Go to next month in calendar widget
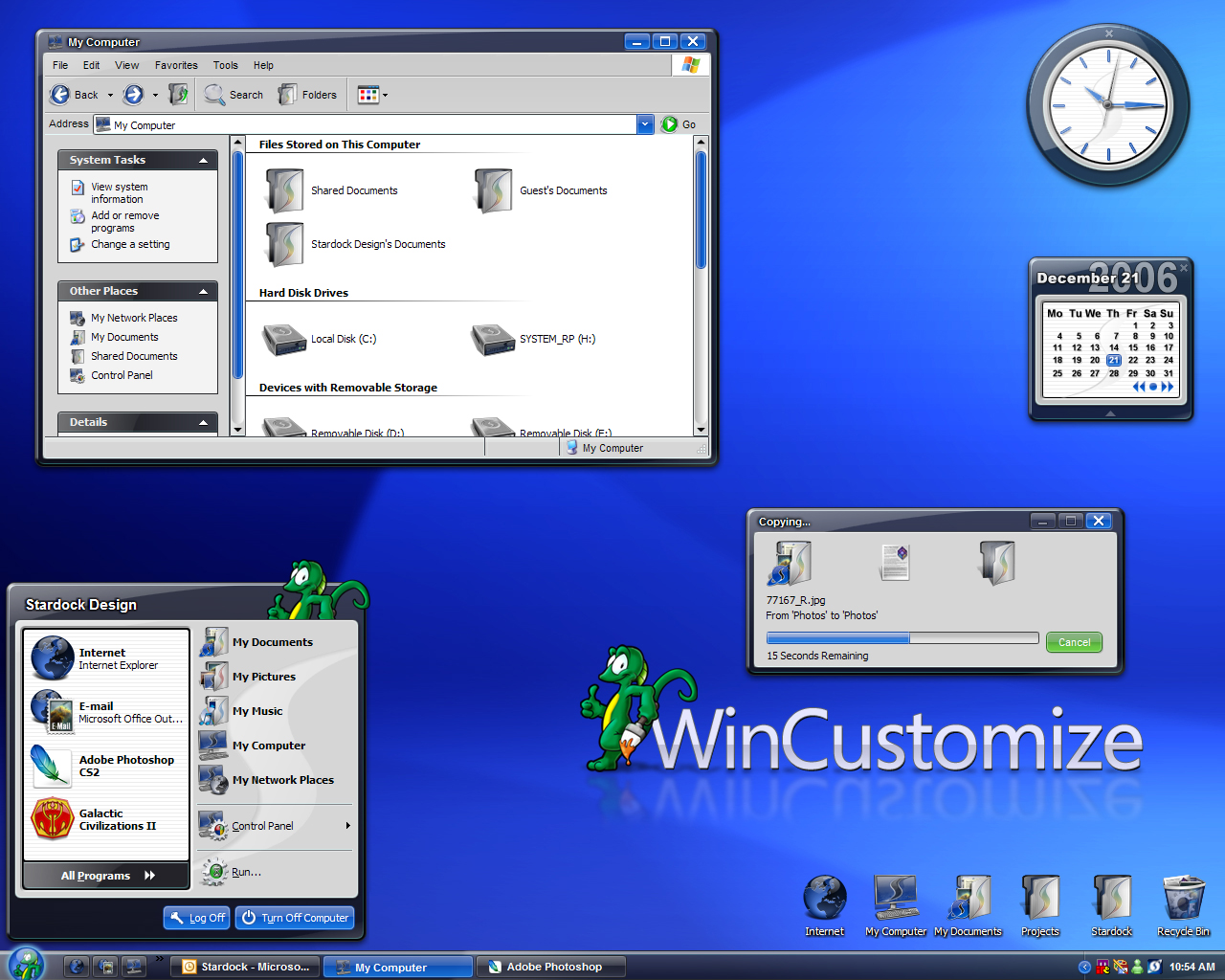The height and width of the screenshot is (980, 1225). pyautogui.click(x=1168, y=387)
